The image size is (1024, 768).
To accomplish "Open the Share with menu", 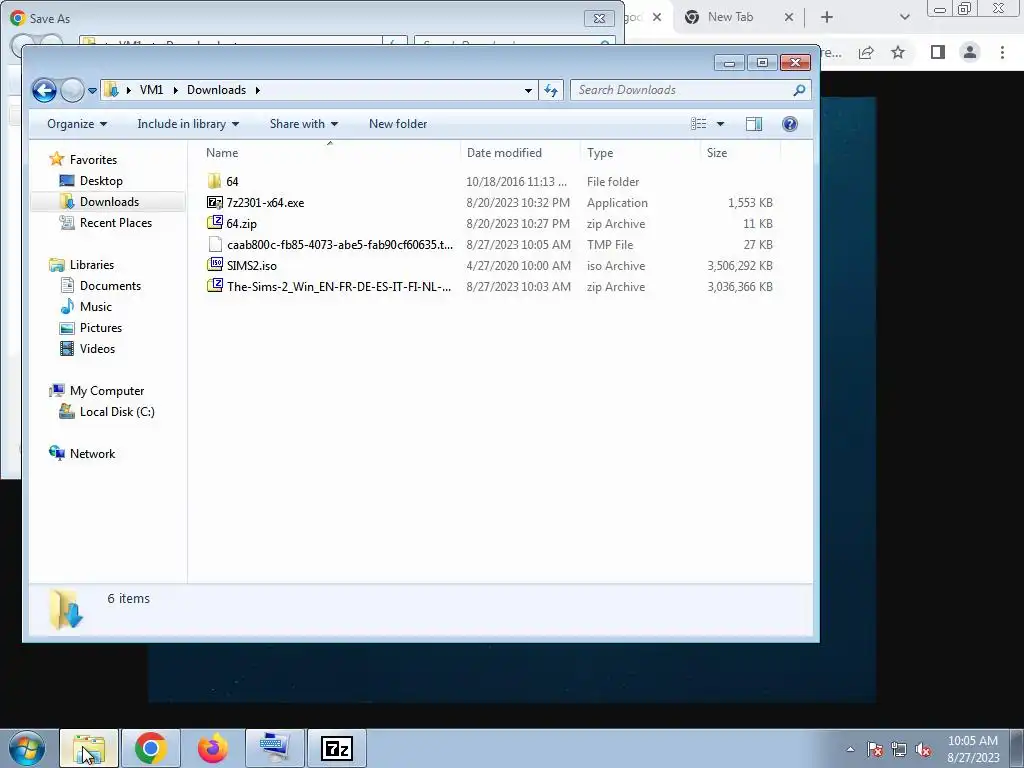I will click(304, 124).
